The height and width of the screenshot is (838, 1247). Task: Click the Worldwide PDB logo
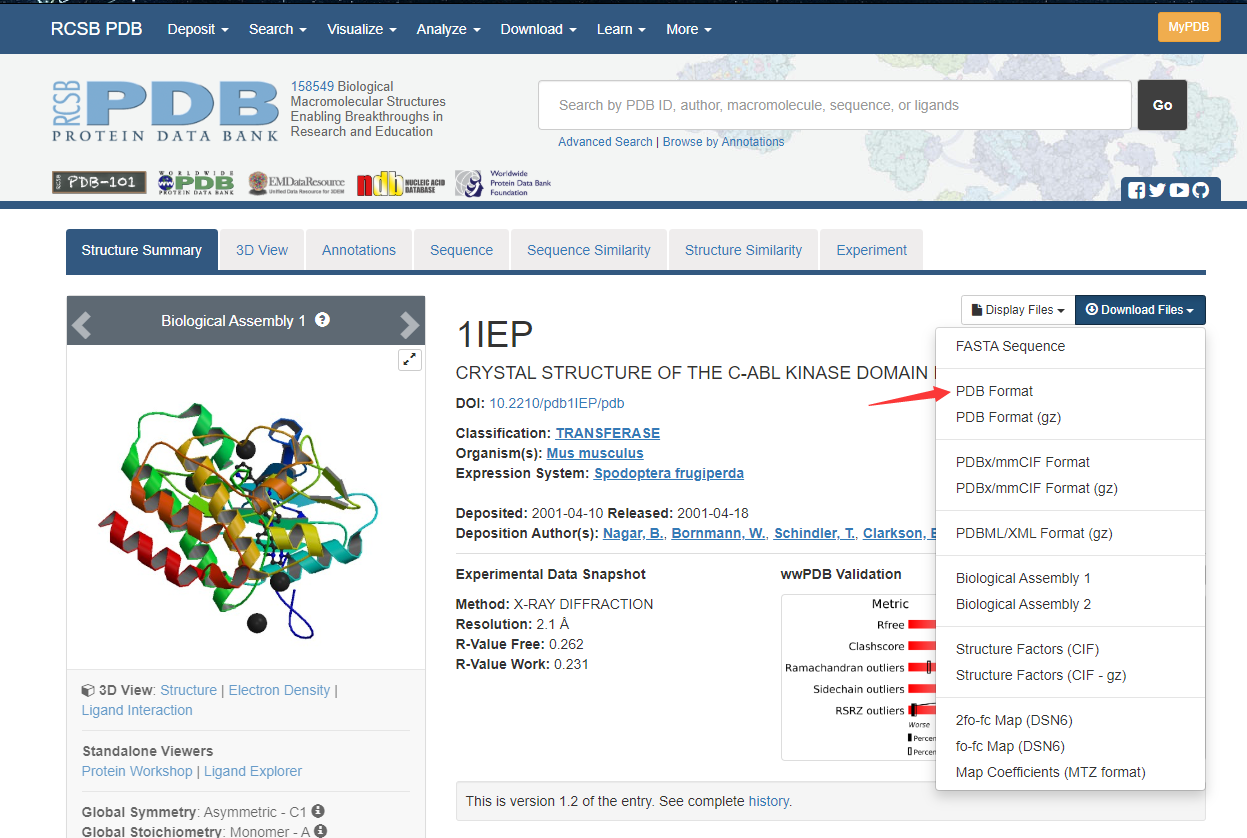click(196, 182)
